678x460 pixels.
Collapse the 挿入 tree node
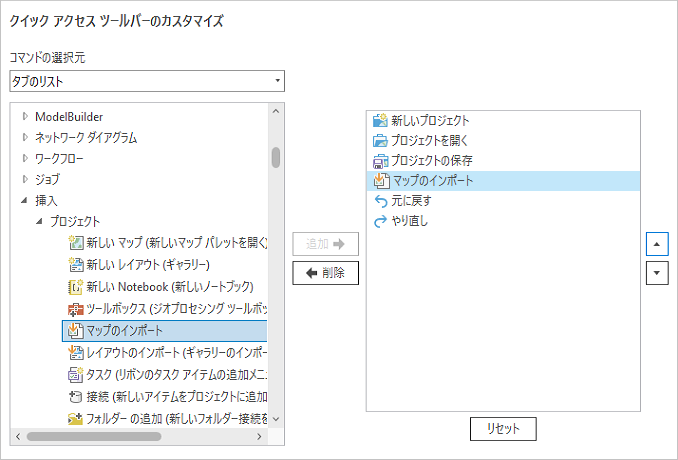click(x=25, y=201)
